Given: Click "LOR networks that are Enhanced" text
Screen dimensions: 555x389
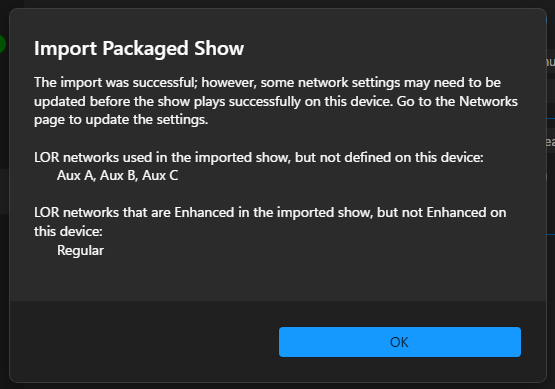Looking at the screenshot, I should (x=134, y=213).
